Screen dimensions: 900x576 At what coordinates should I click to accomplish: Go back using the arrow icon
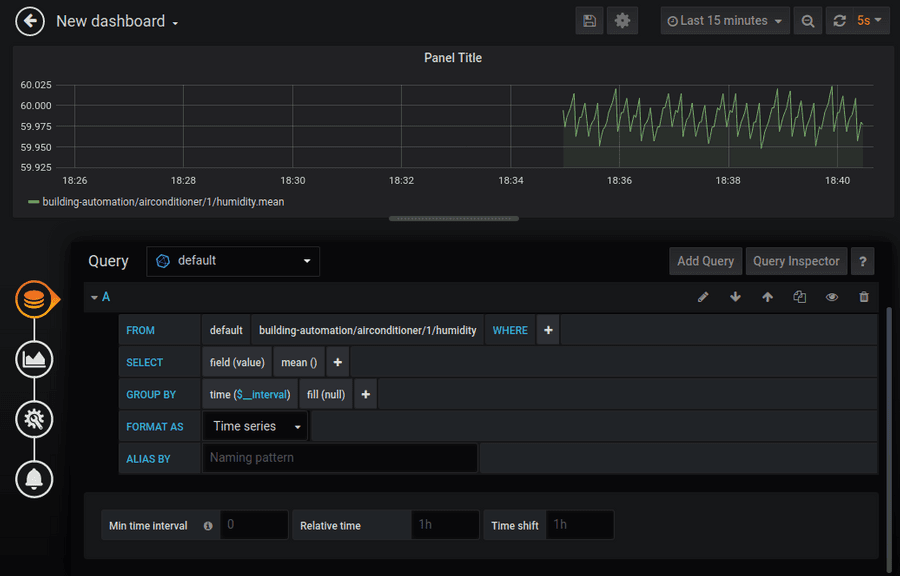pos(30,22)
